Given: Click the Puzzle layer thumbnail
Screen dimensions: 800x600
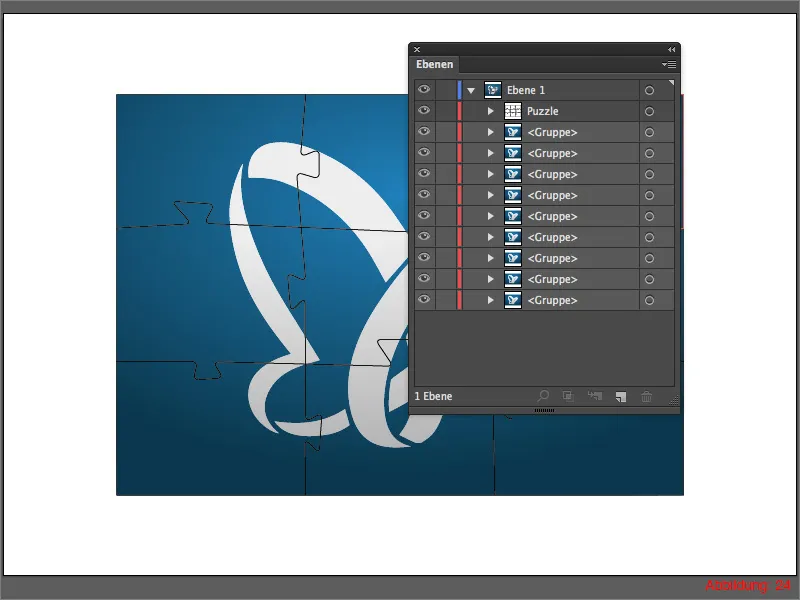Looking at the screenshot, I should (x=513, y=111).
